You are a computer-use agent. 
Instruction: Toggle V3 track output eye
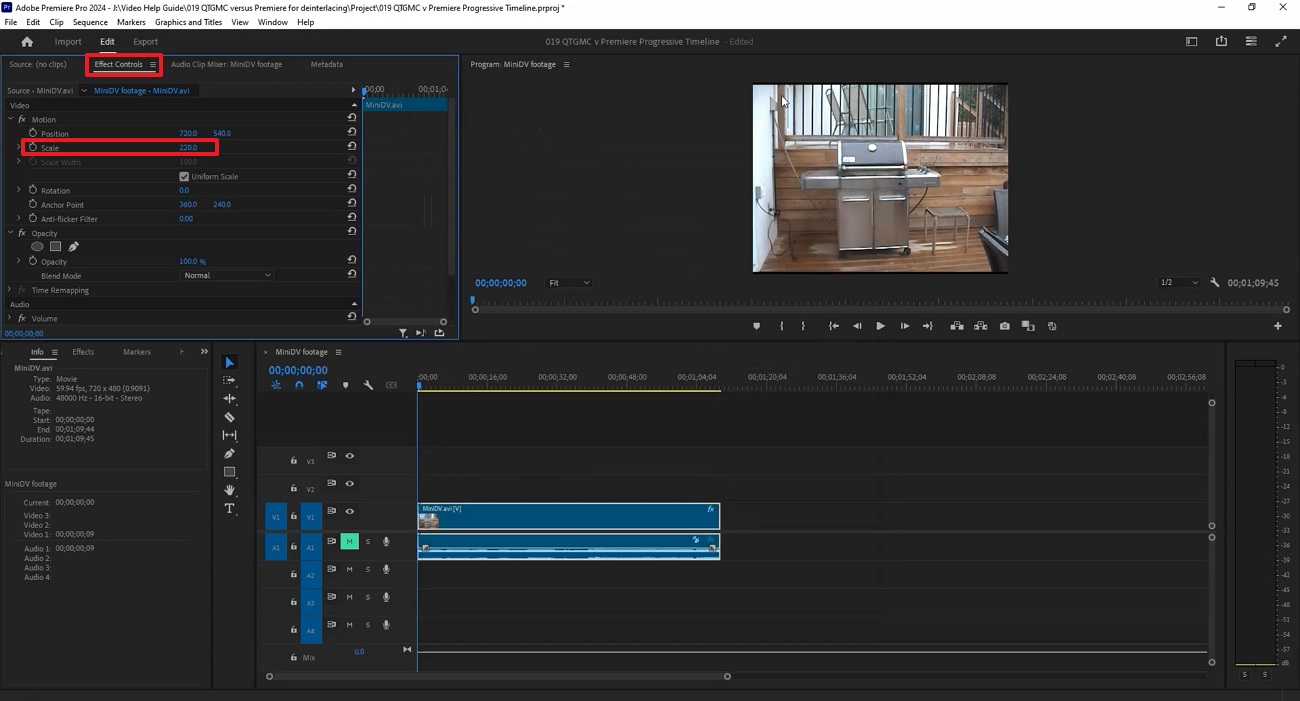click(350, 456)
